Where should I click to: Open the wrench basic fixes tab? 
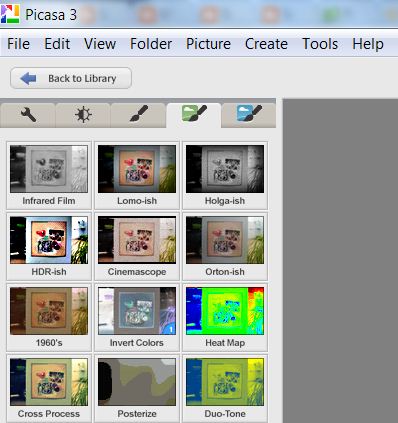tap(28, 115)
